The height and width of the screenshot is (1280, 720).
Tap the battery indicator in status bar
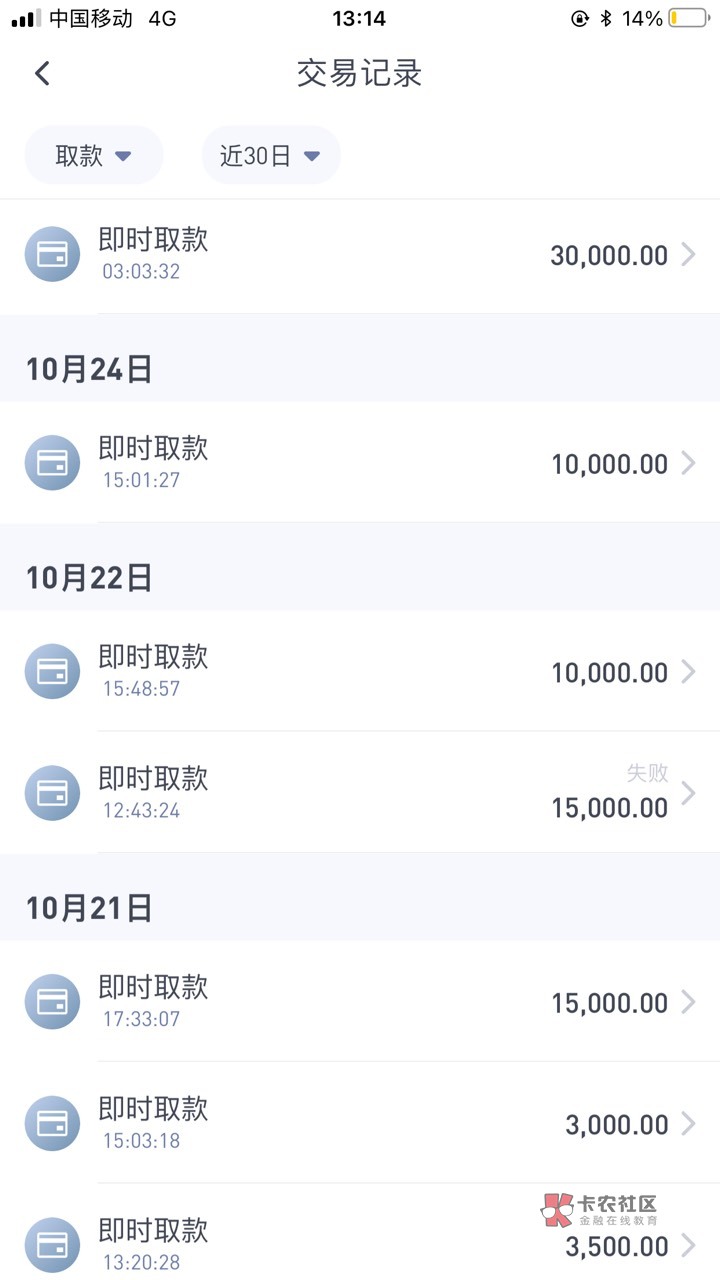coord(688,19)
